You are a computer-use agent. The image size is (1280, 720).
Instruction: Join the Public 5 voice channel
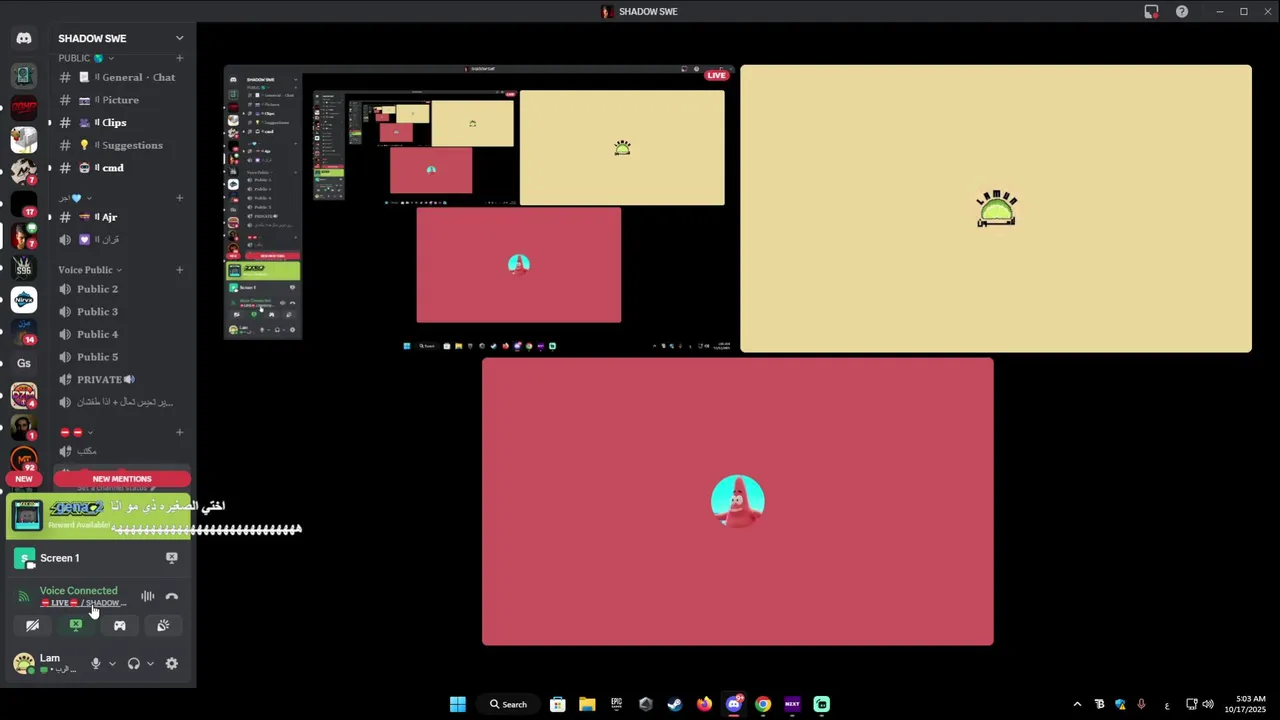[x=121, y=357]
